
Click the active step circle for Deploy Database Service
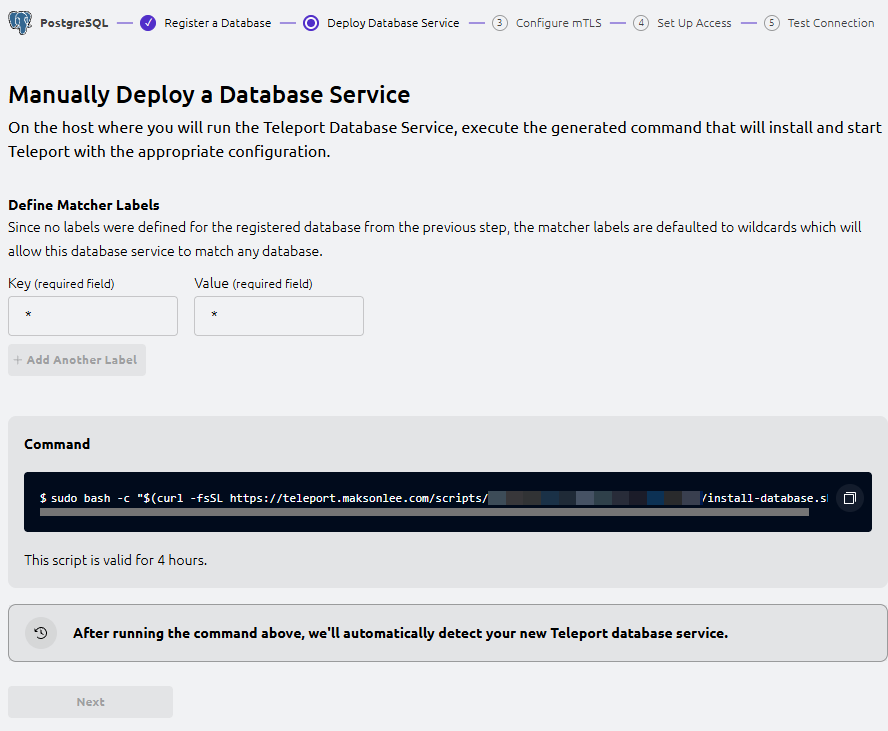tap(310, 23)
